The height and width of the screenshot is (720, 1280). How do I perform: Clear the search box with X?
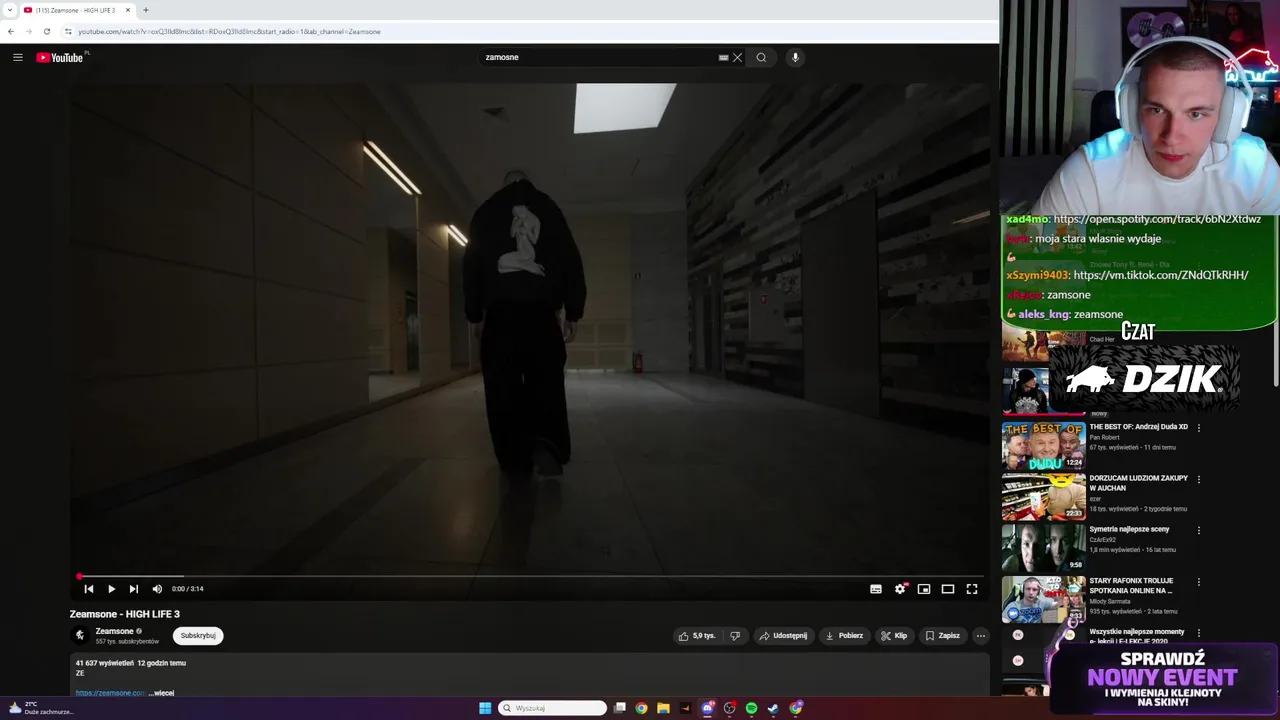(x=738, y=57)
